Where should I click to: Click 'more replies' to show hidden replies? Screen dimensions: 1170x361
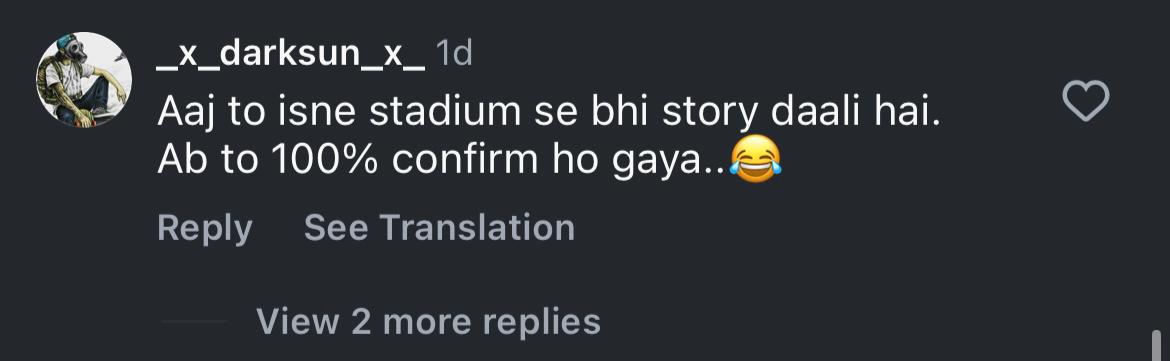[x=491, y=321]
